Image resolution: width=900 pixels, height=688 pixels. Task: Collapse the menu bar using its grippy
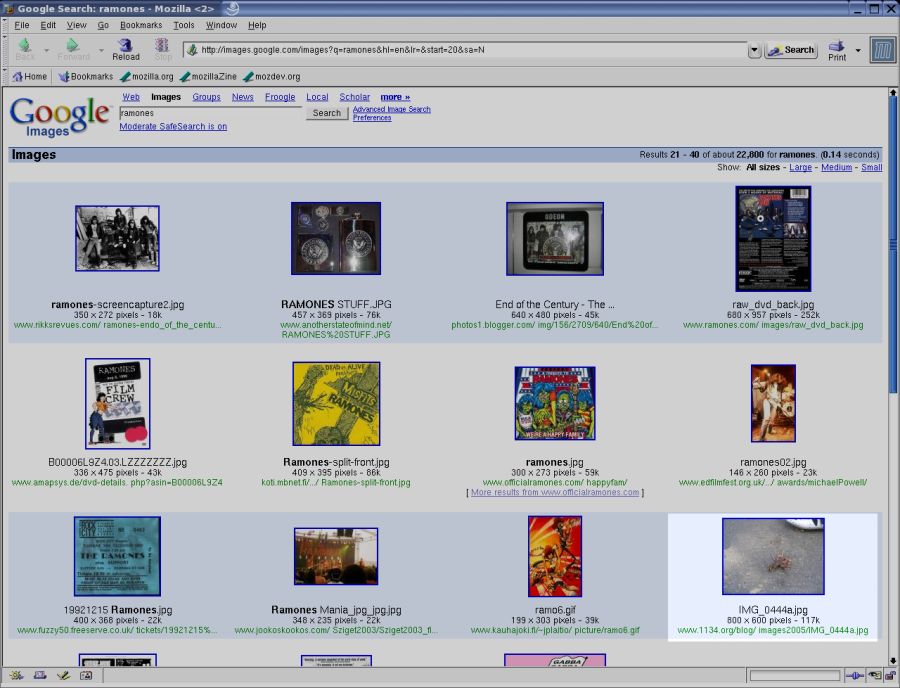[5, 25]
